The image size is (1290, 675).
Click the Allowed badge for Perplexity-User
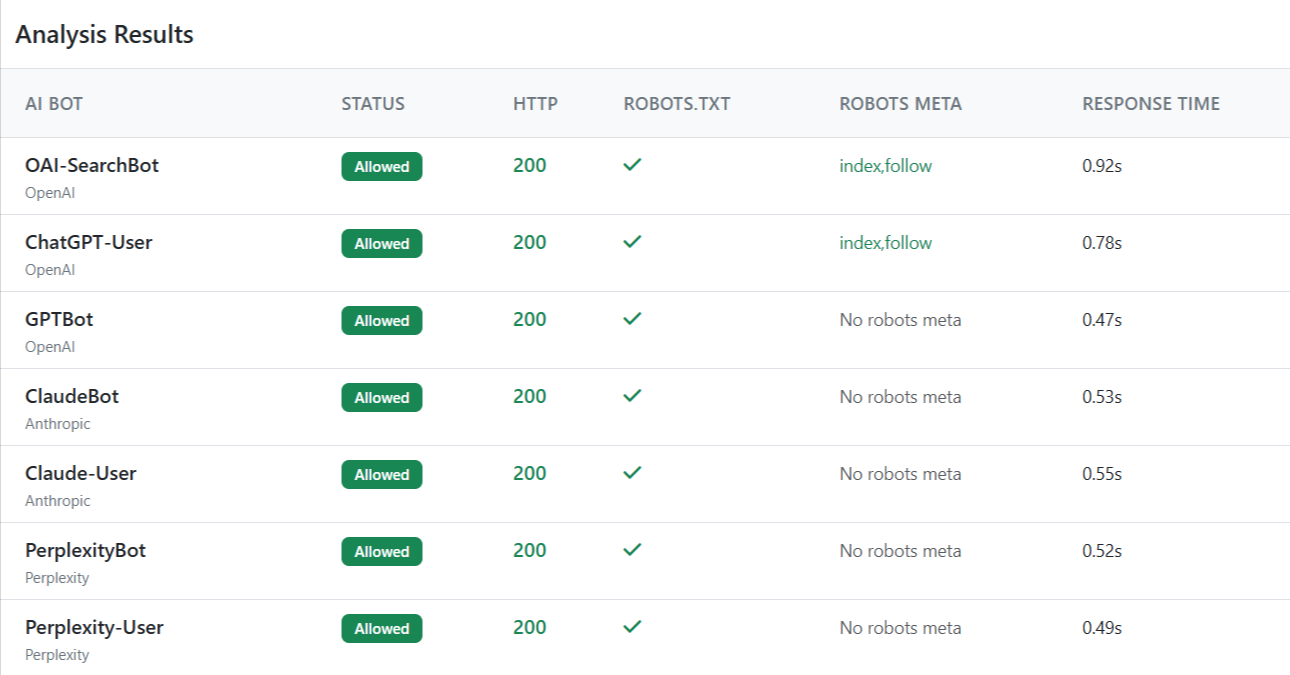pyautogui.click(x=381, y=629)
